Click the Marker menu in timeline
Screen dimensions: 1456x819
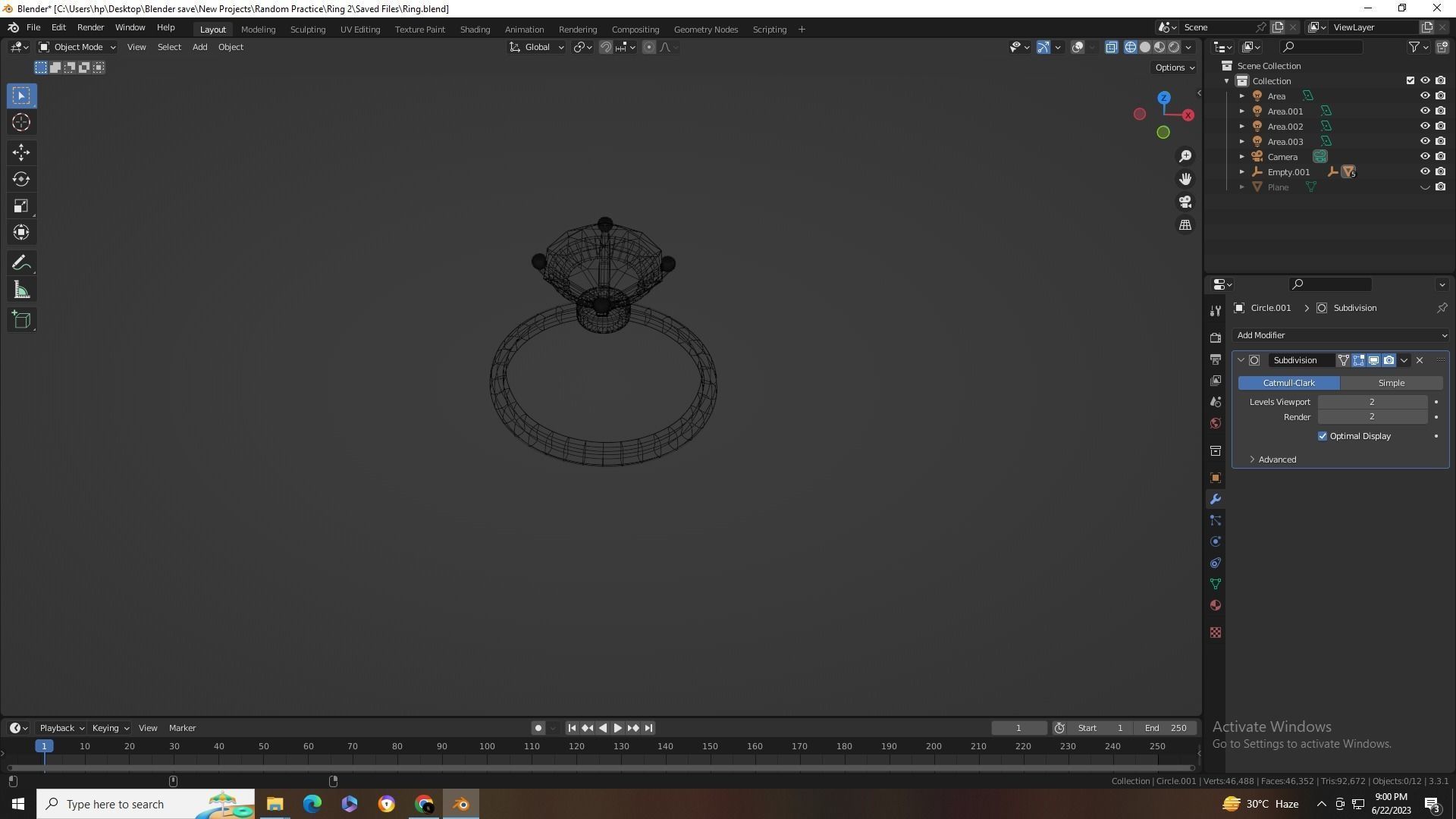coord(182,728)
